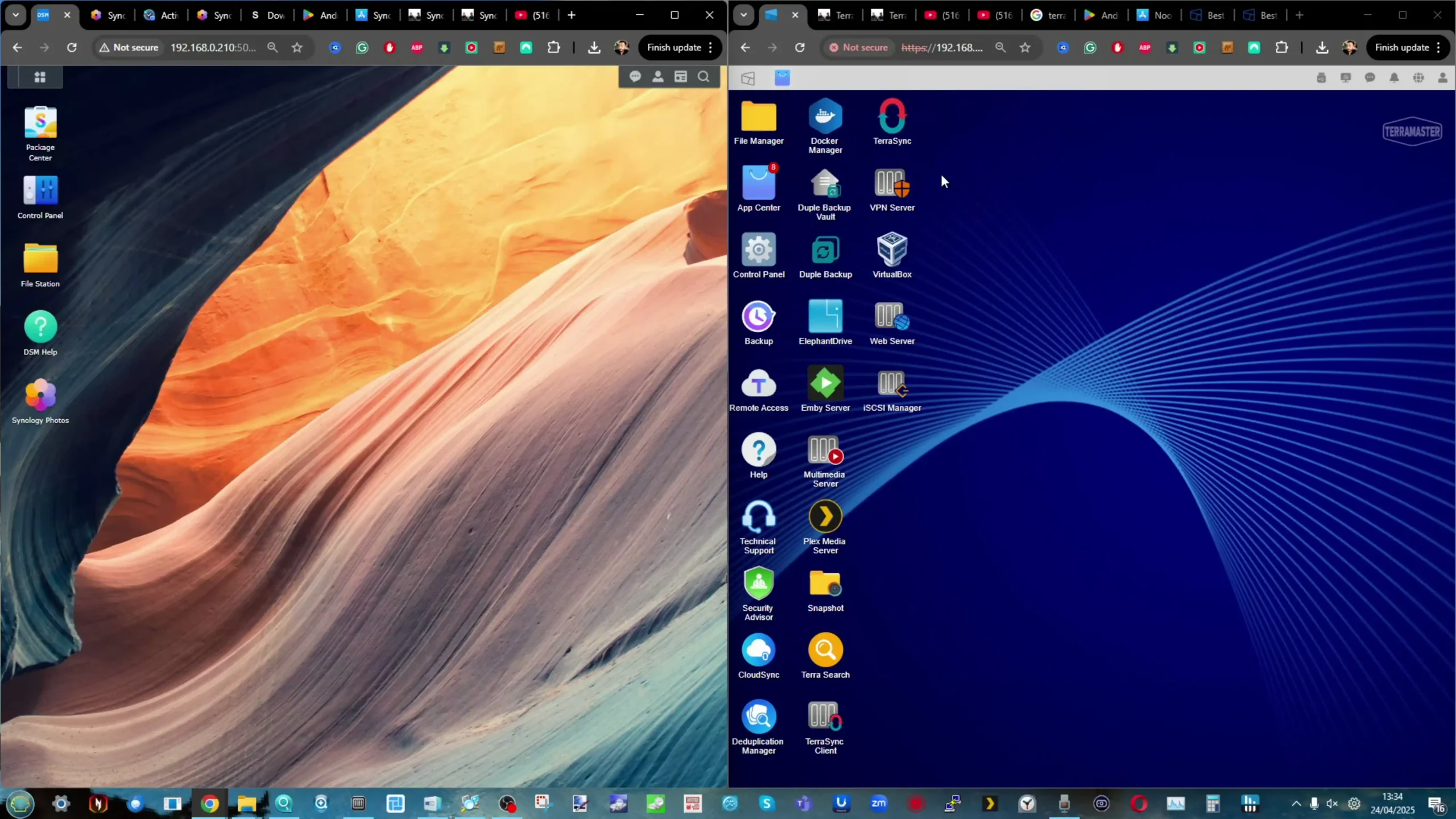Launch Plex Media Server

pos(825,528)
